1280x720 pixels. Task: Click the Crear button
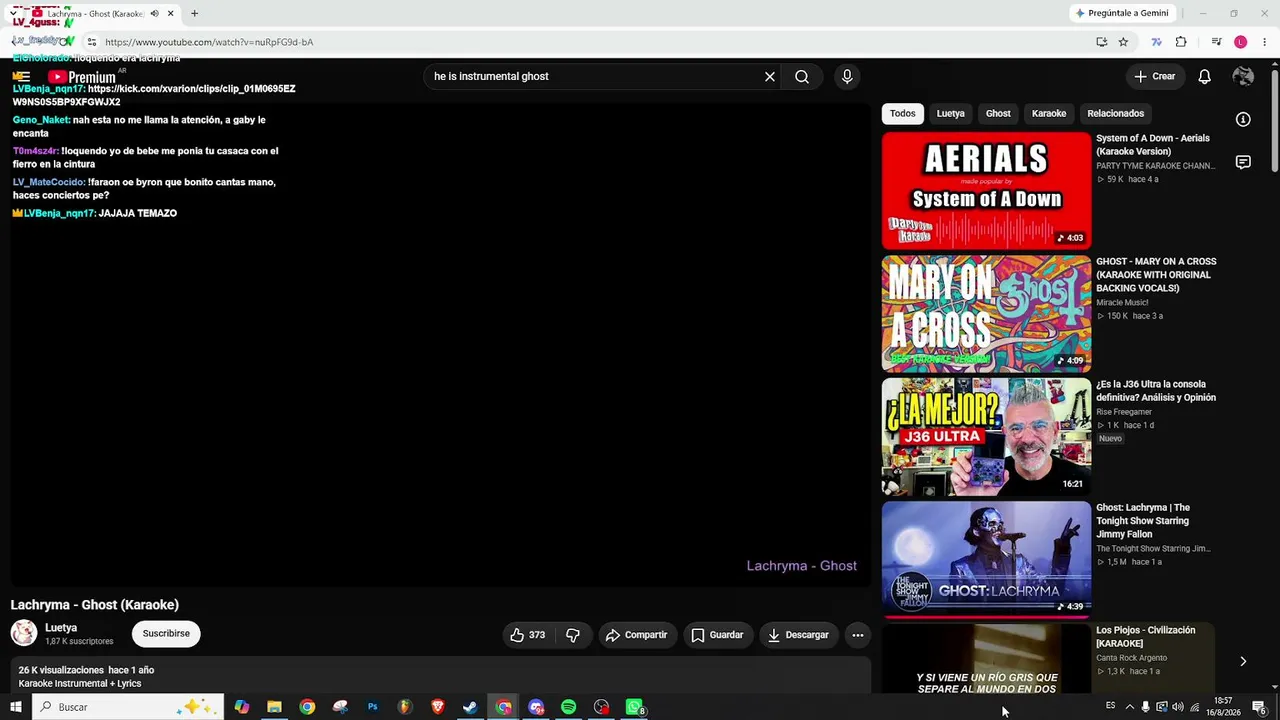point(1154,76)
